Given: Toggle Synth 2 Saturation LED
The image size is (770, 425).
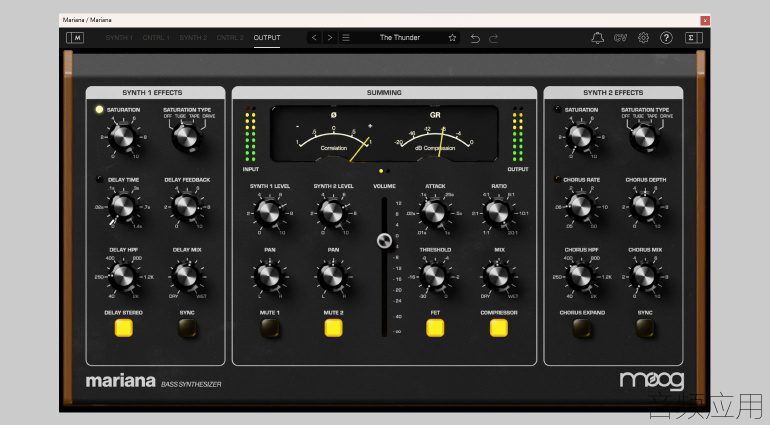Looking at the screenshot, I should point(557,110).
